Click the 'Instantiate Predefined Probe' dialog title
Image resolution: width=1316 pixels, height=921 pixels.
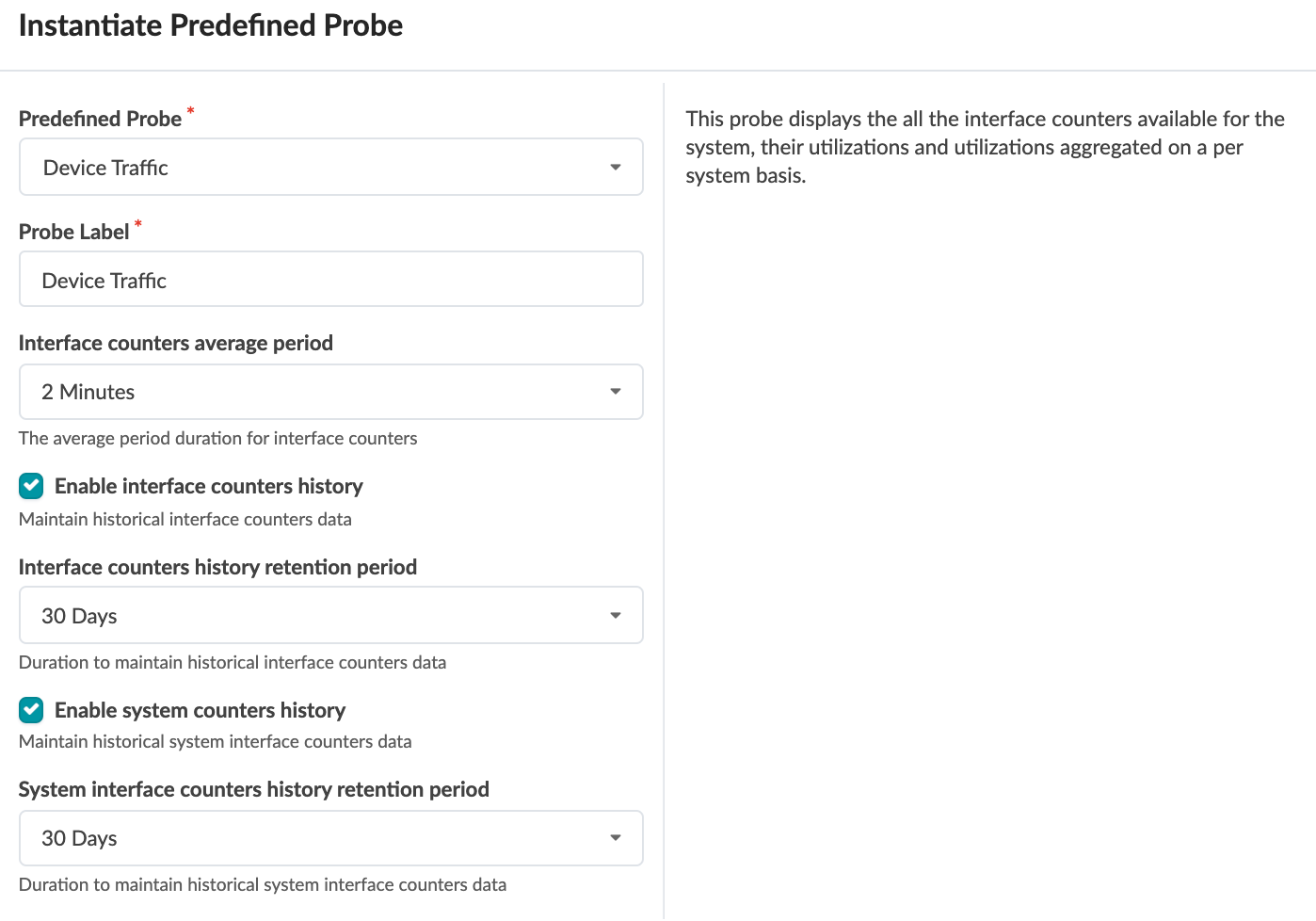click(x=211, y=25)
